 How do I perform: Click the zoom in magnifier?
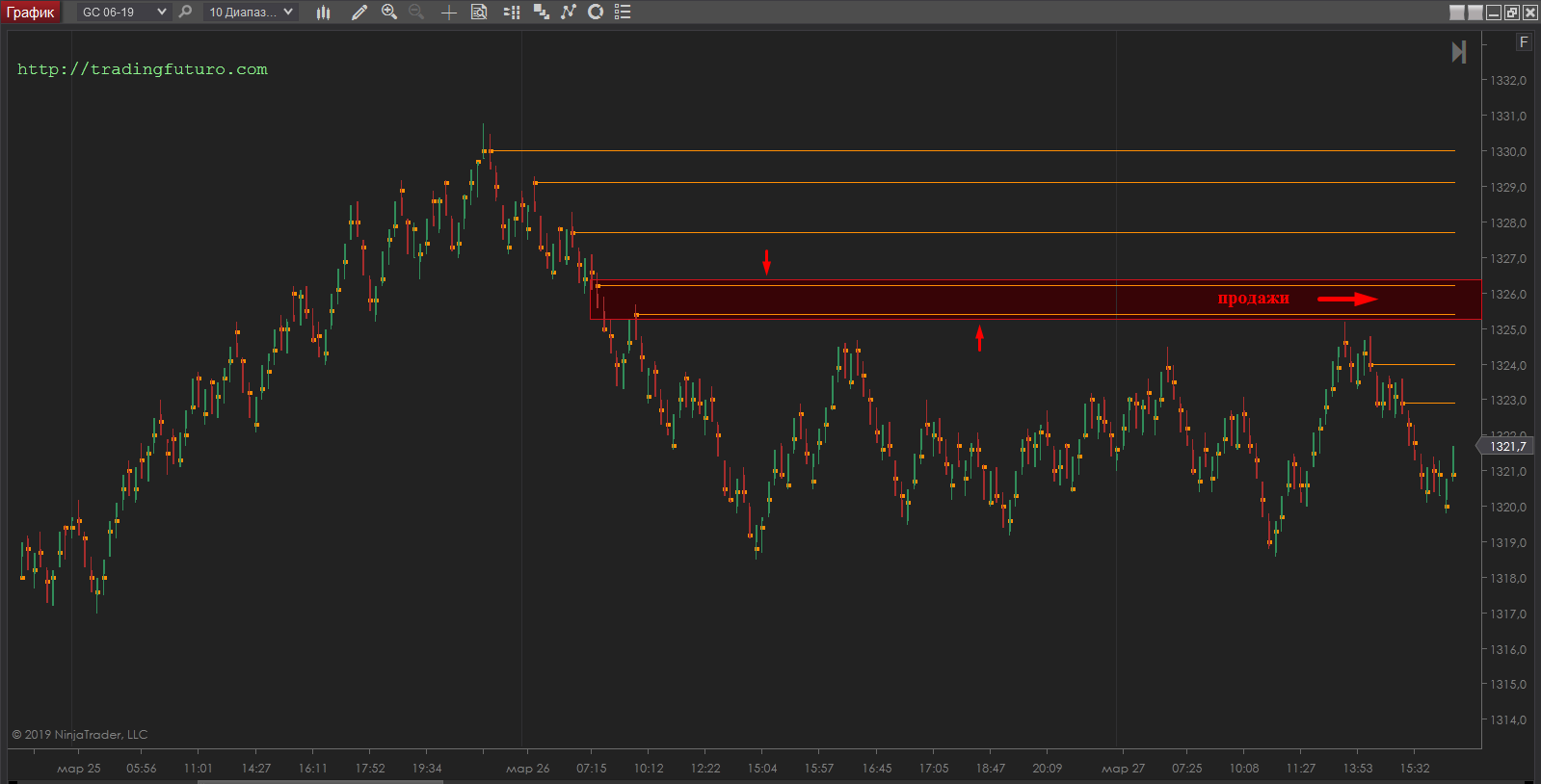coord(389,13)
